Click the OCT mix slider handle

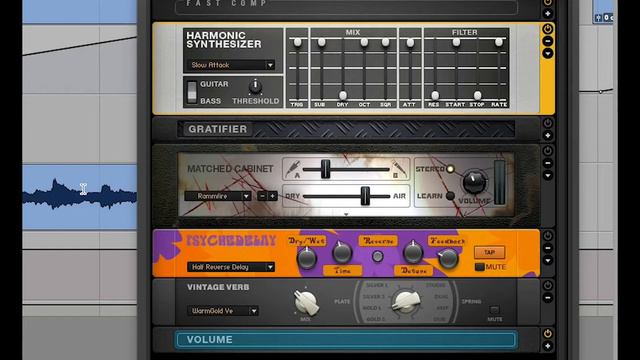pyautogui.click(x=364, y=42)
